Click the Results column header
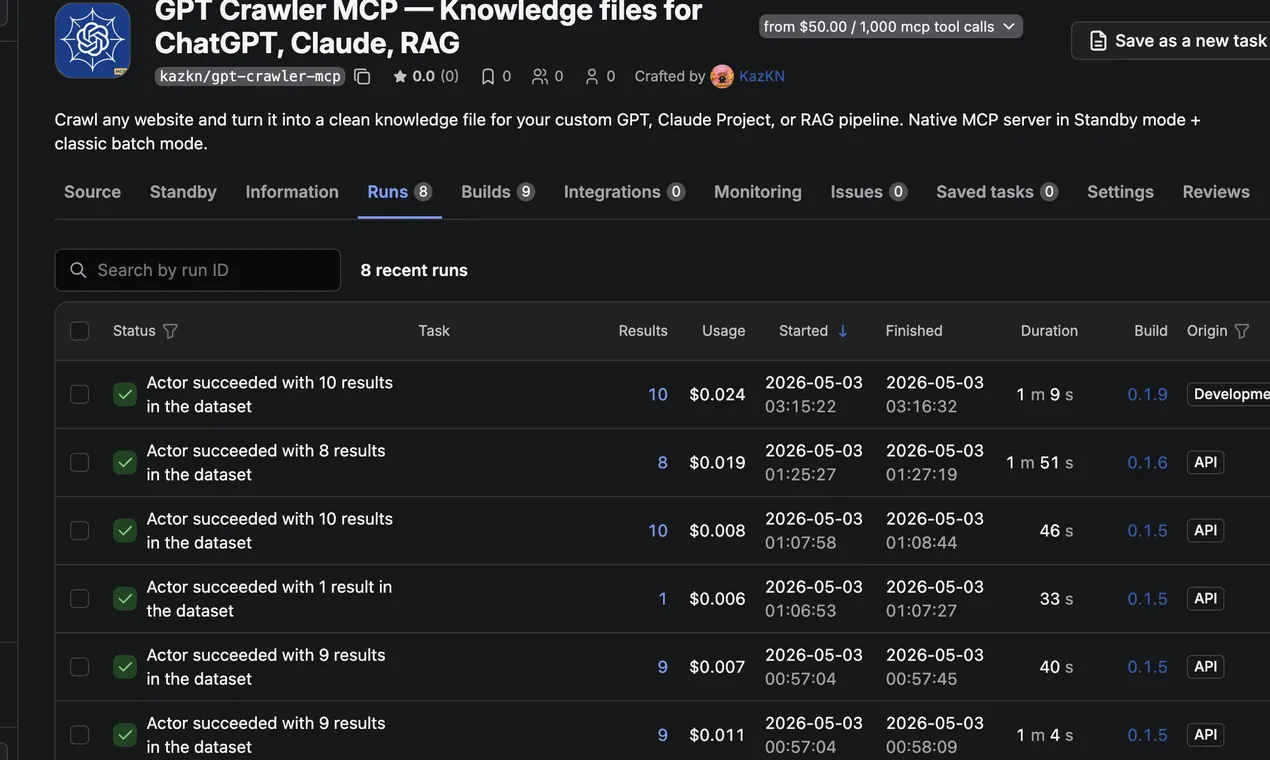Image resolution: width=1270 pixels, height=760 pixels. tap(643, 331)
